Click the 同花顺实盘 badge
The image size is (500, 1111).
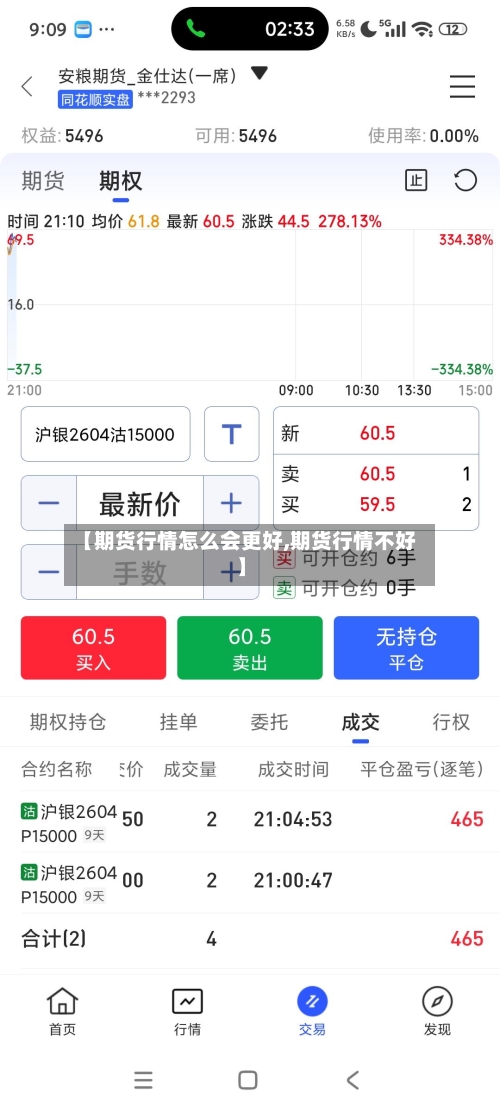(x=96, y=99)
